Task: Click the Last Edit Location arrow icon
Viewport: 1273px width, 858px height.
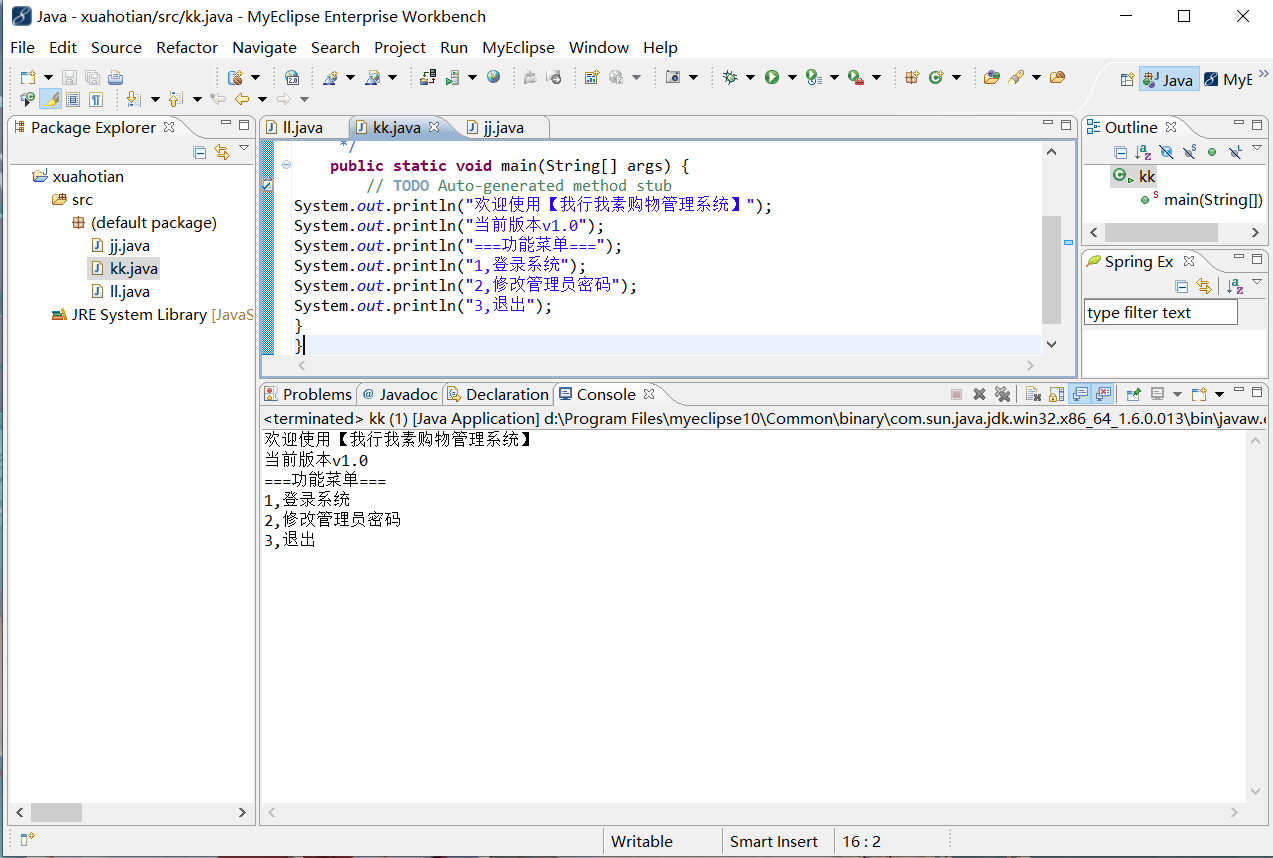Action: click(217, 99)
